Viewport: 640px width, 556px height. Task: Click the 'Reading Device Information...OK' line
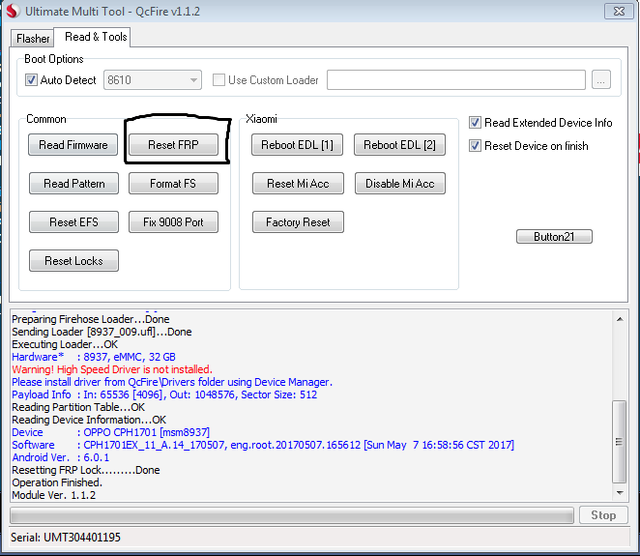pyautogui.click(x=89, y=420)
